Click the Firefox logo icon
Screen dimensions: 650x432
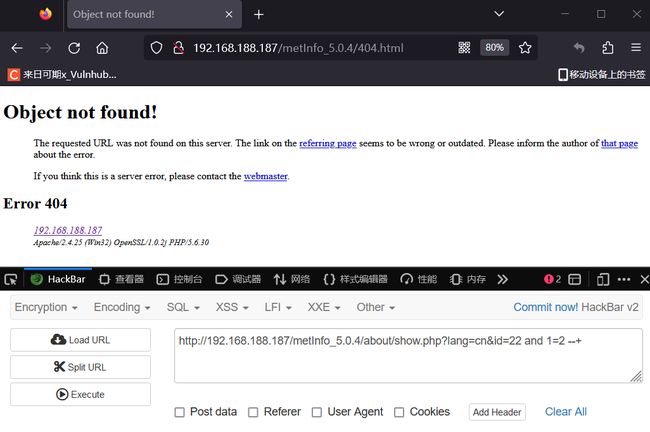(46, 14)
